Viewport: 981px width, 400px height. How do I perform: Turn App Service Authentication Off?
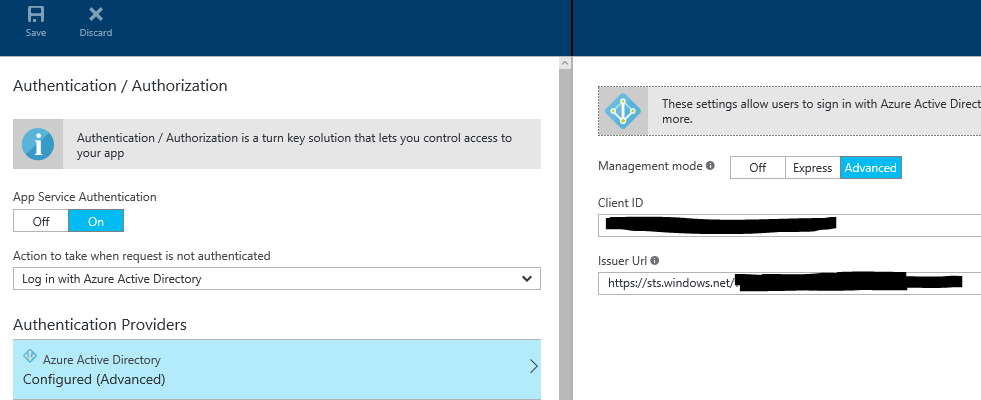tap(41, 221)
